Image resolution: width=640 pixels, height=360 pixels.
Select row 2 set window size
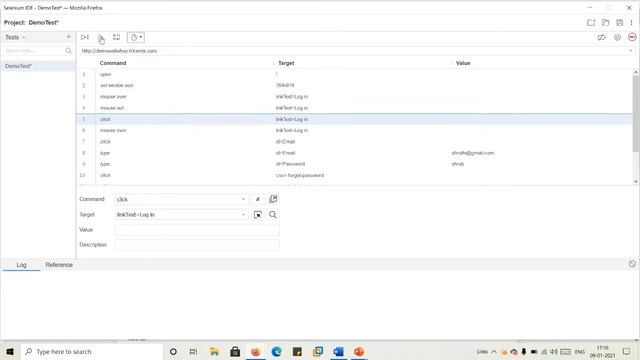tap(354, 85)
